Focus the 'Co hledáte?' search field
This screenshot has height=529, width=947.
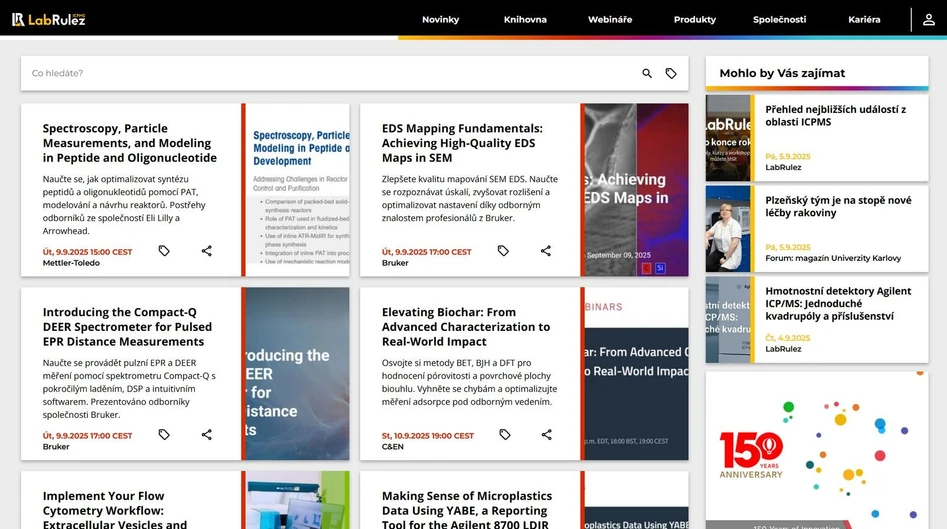(x=329, y=73)
